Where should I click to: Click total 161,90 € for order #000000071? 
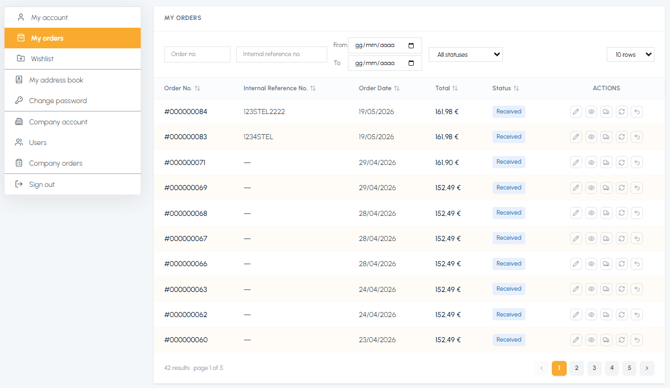(447, 162)
